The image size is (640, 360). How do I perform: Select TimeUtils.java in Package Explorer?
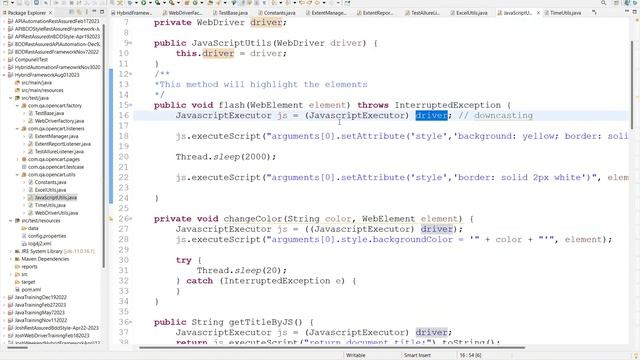click(50, 205)
